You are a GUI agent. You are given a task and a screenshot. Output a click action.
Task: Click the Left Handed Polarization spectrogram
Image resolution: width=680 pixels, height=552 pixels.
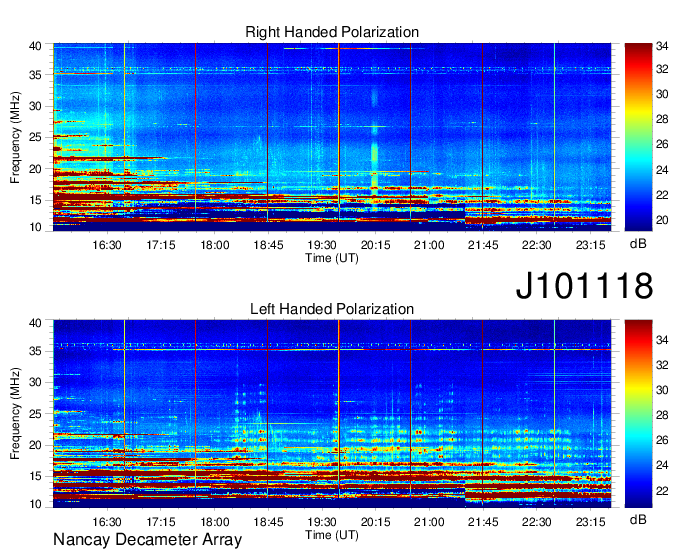[332, 414]
